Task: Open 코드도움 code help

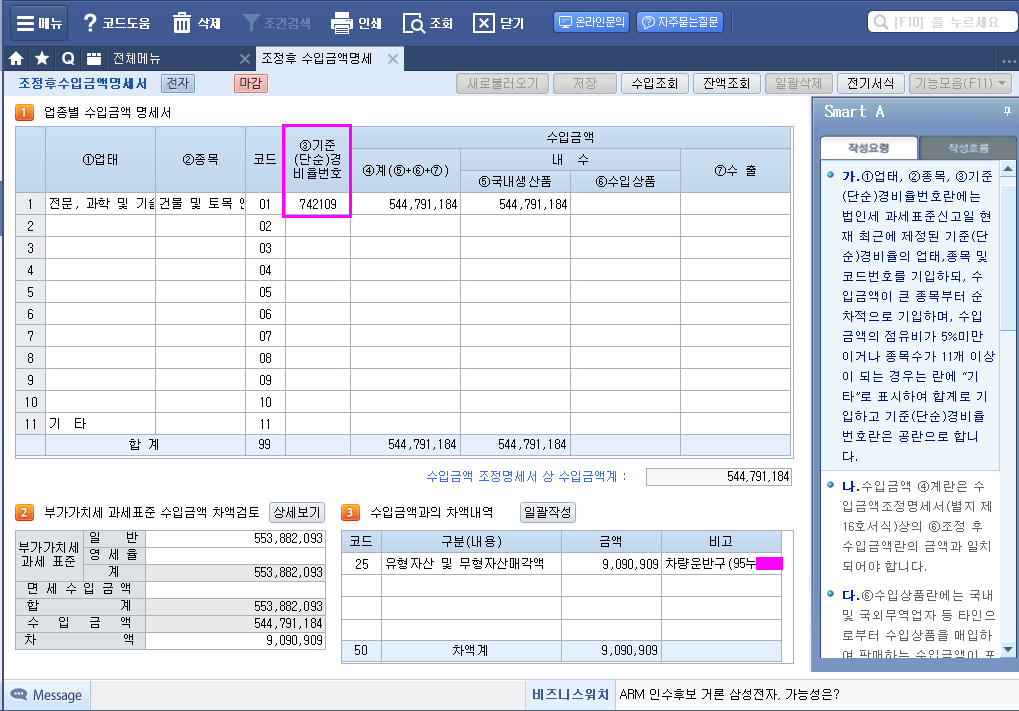Action: pyautogui.click(x=117, y=23)
